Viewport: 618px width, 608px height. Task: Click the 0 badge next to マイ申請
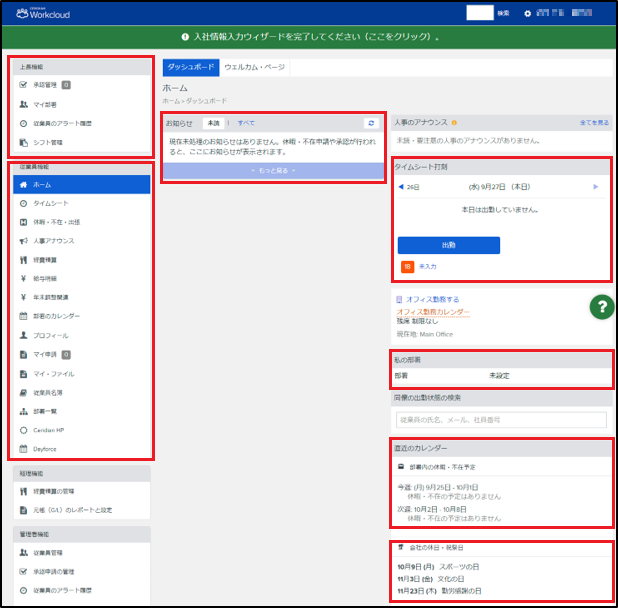[66, 355]
